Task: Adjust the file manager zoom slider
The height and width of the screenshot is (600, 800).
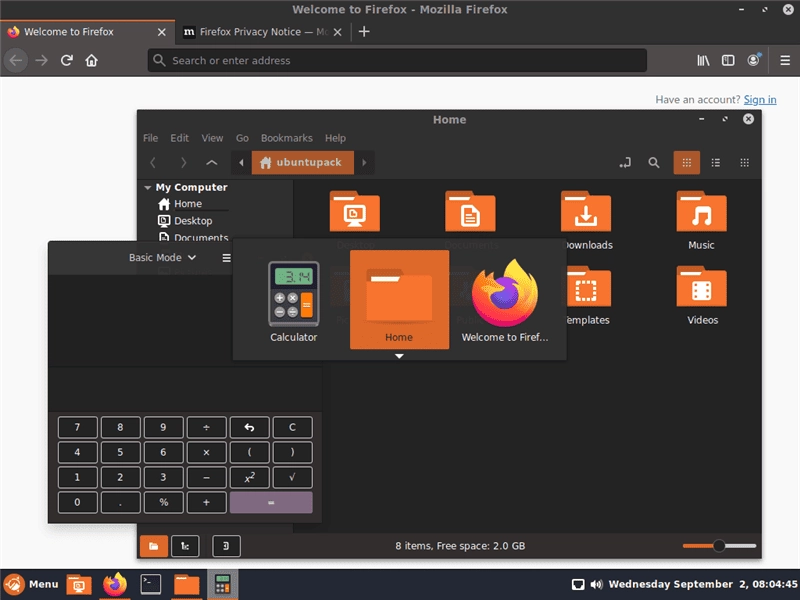Action: pos(719,546)
